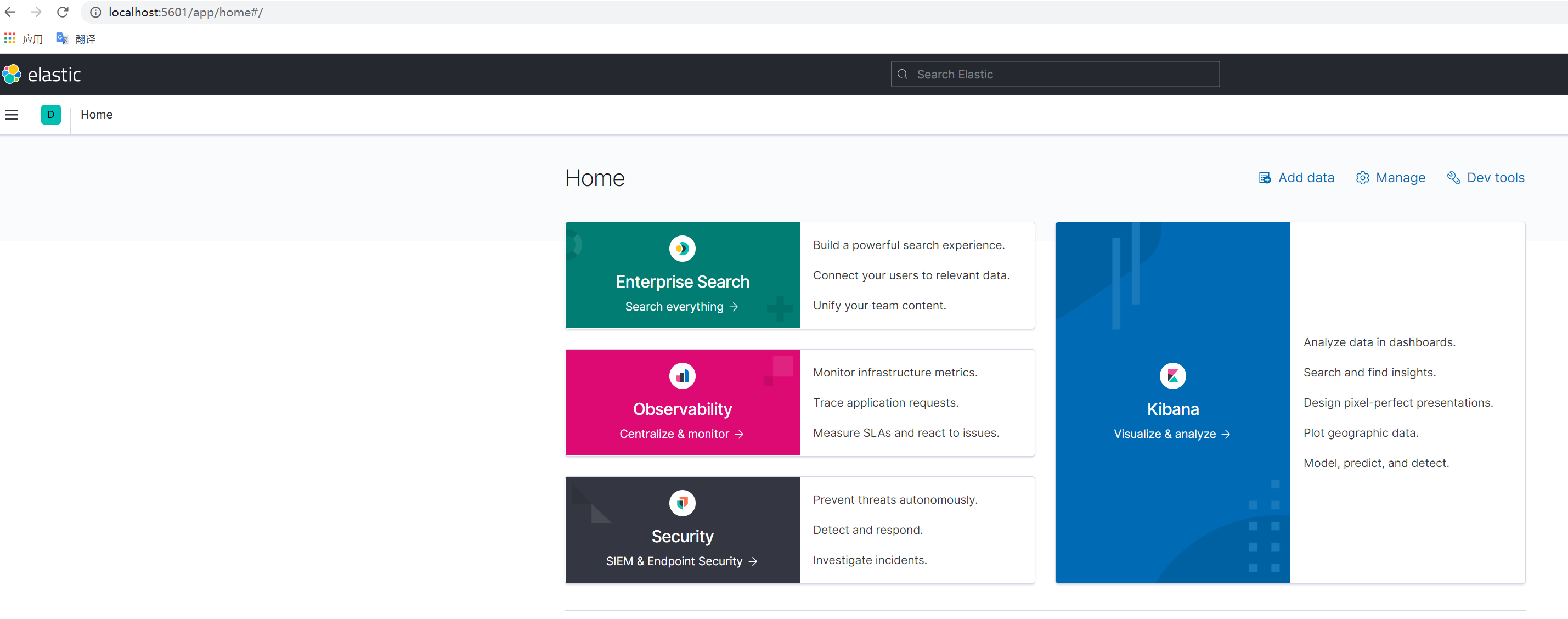
Task: Open Visualize & analyze in Kibana
Action: 1171,434
